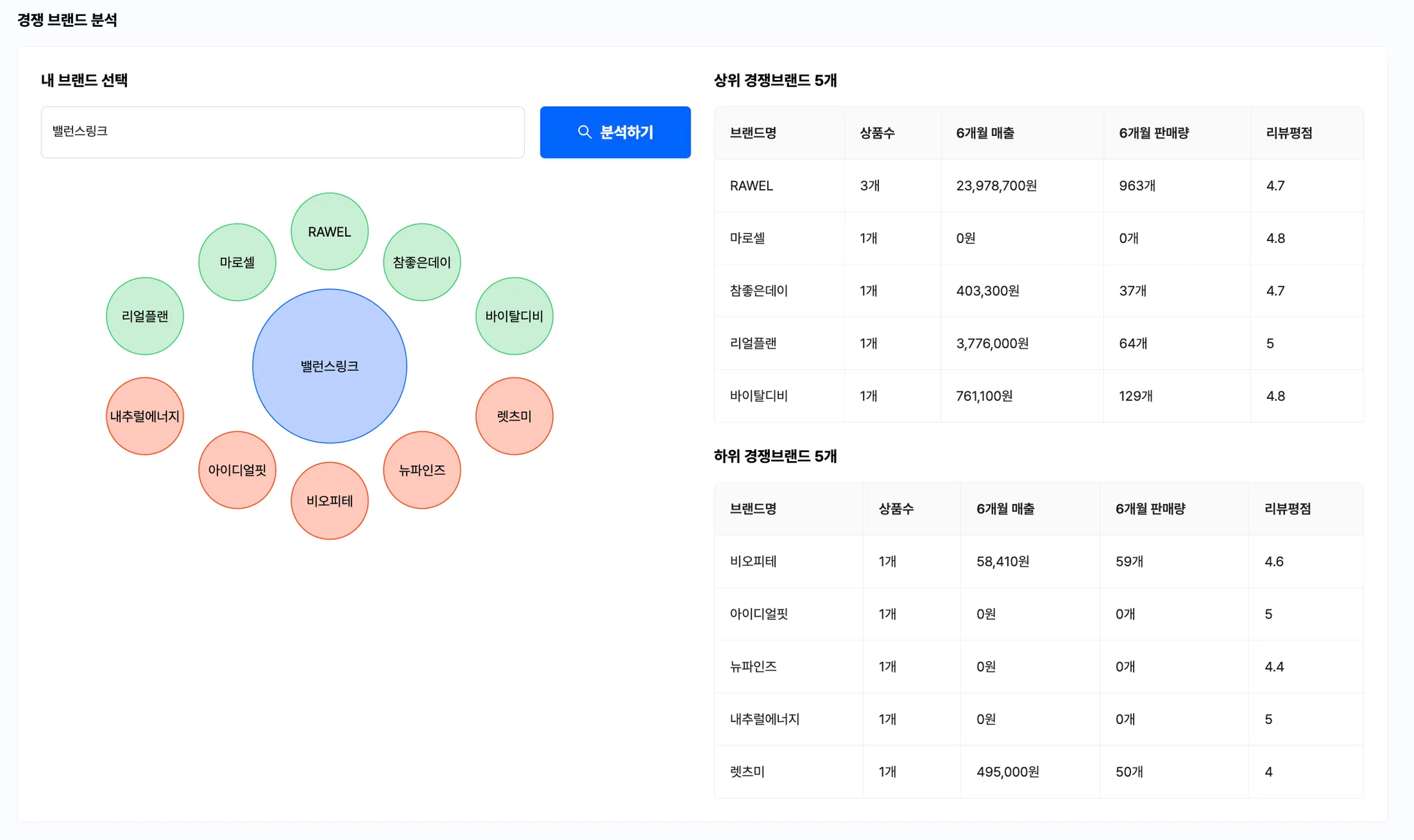Click 렛츠미 name in bottom competitors table
This screenshot has width=1414, height=840.
click(747, 772)
